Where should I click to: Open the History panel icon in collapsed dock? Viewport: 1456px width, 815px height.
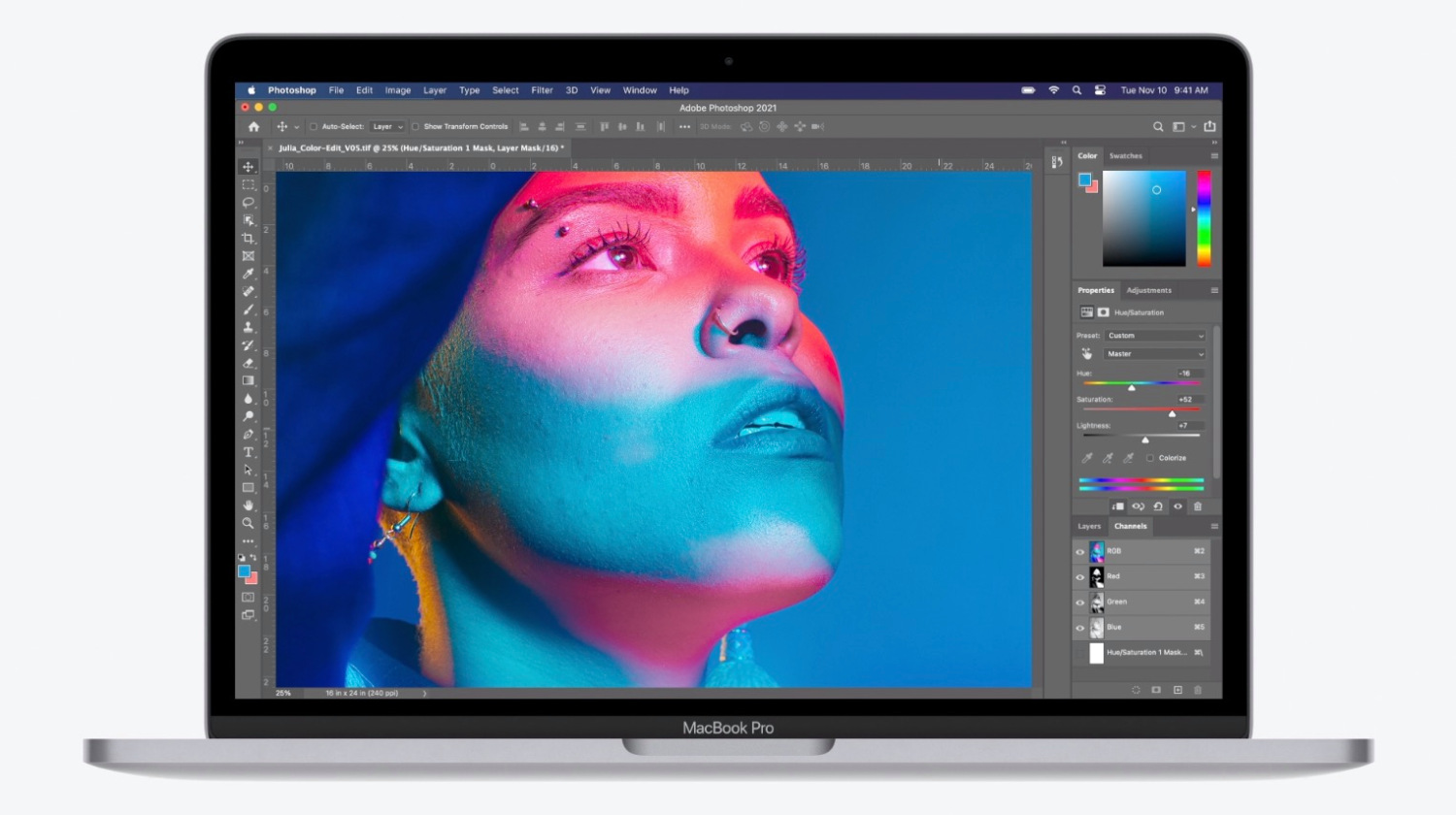[1057, 162]
